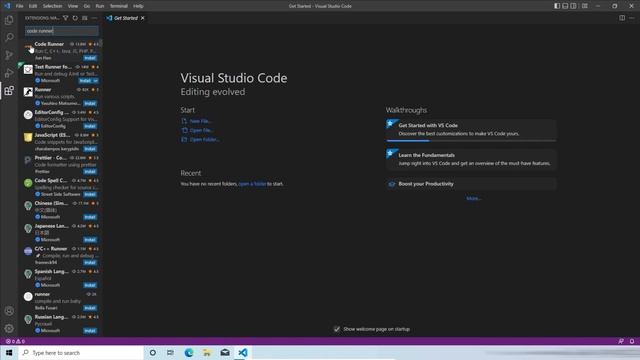Close the Get Started tab

[142, 18]
